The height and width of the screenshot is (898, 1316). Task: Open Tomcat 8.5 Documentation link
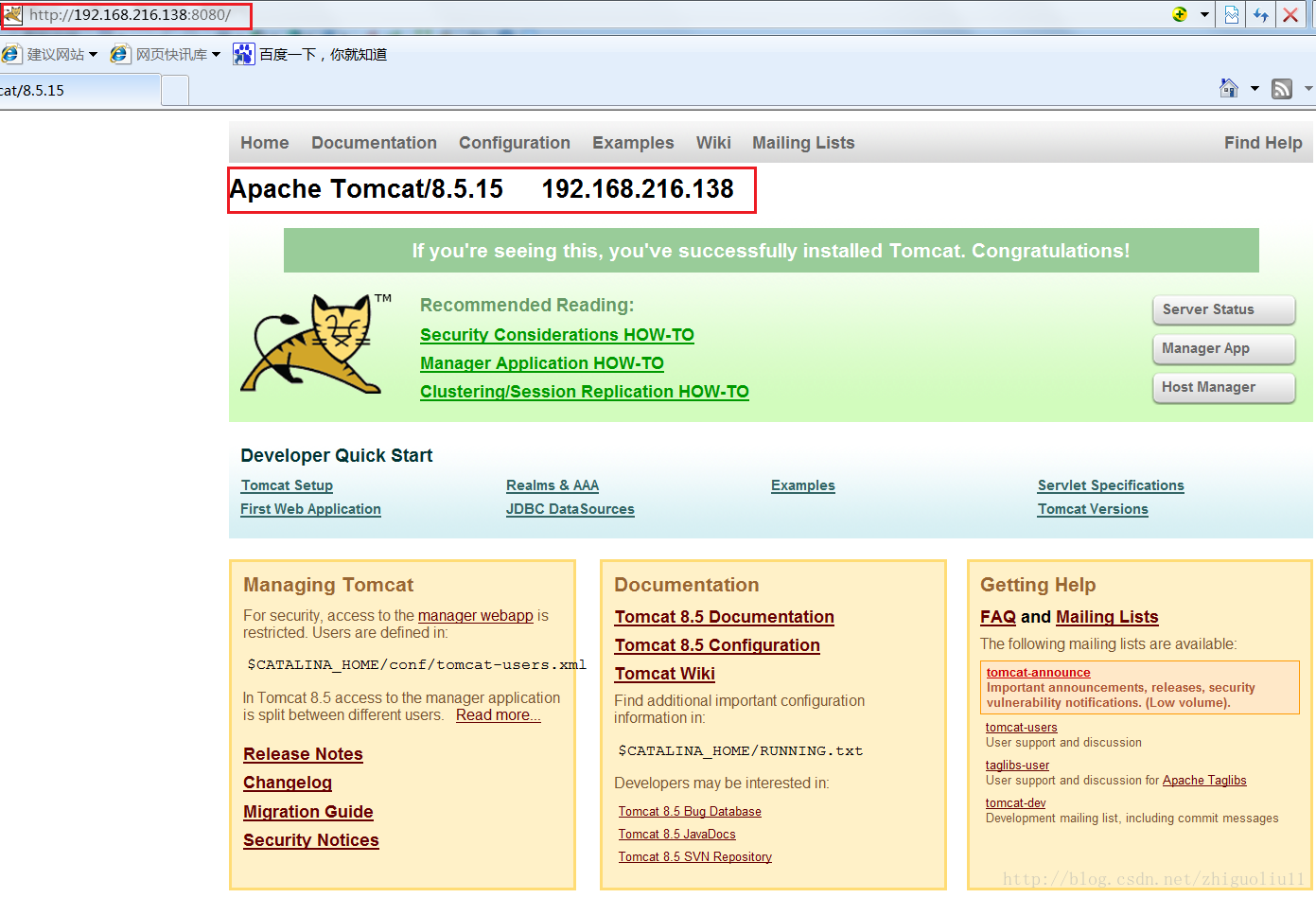[725, 617]
